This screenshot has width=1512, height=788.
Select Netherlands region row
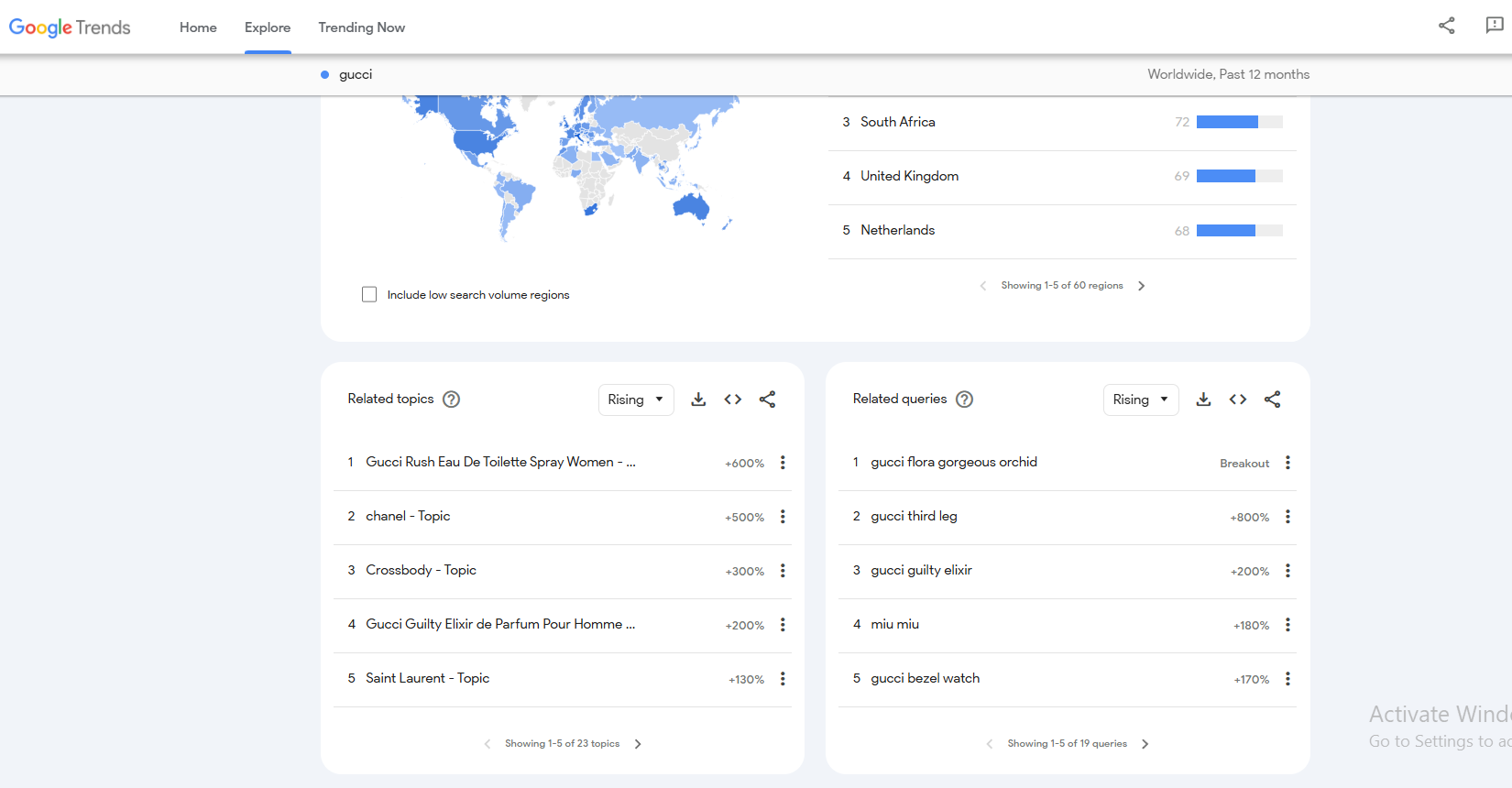[1062, 230]
